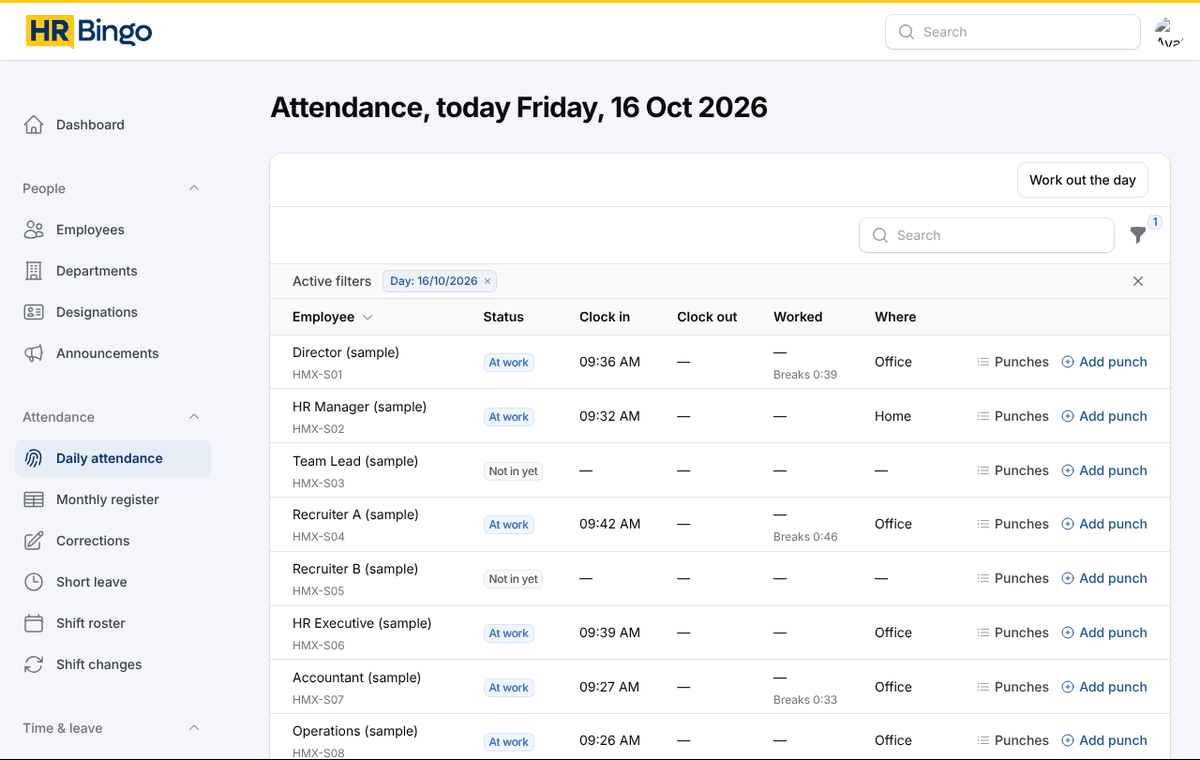Viewport: 1200px width, 760px height.
Task: Click the HMX-S05 employee code
Action: 318,591
